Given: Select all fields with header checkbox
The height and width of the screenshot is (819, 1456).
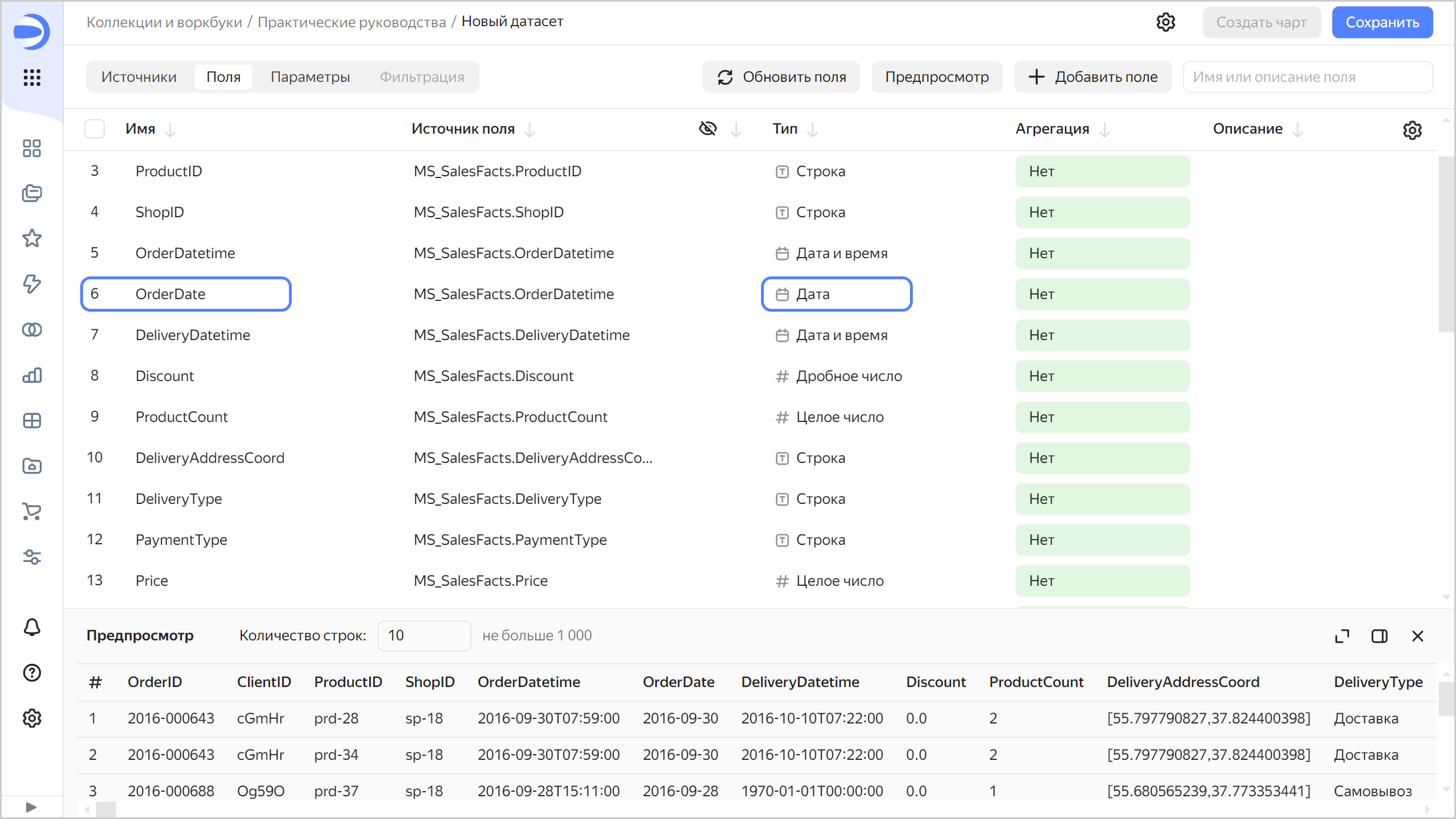Looking at the screenshot, I should point(94,129).
